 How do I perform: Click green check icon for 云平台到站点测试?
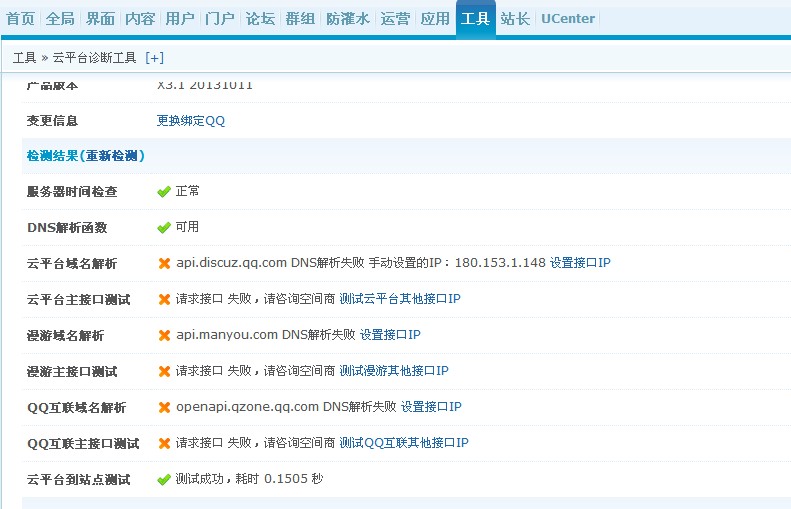pos(164,479)
